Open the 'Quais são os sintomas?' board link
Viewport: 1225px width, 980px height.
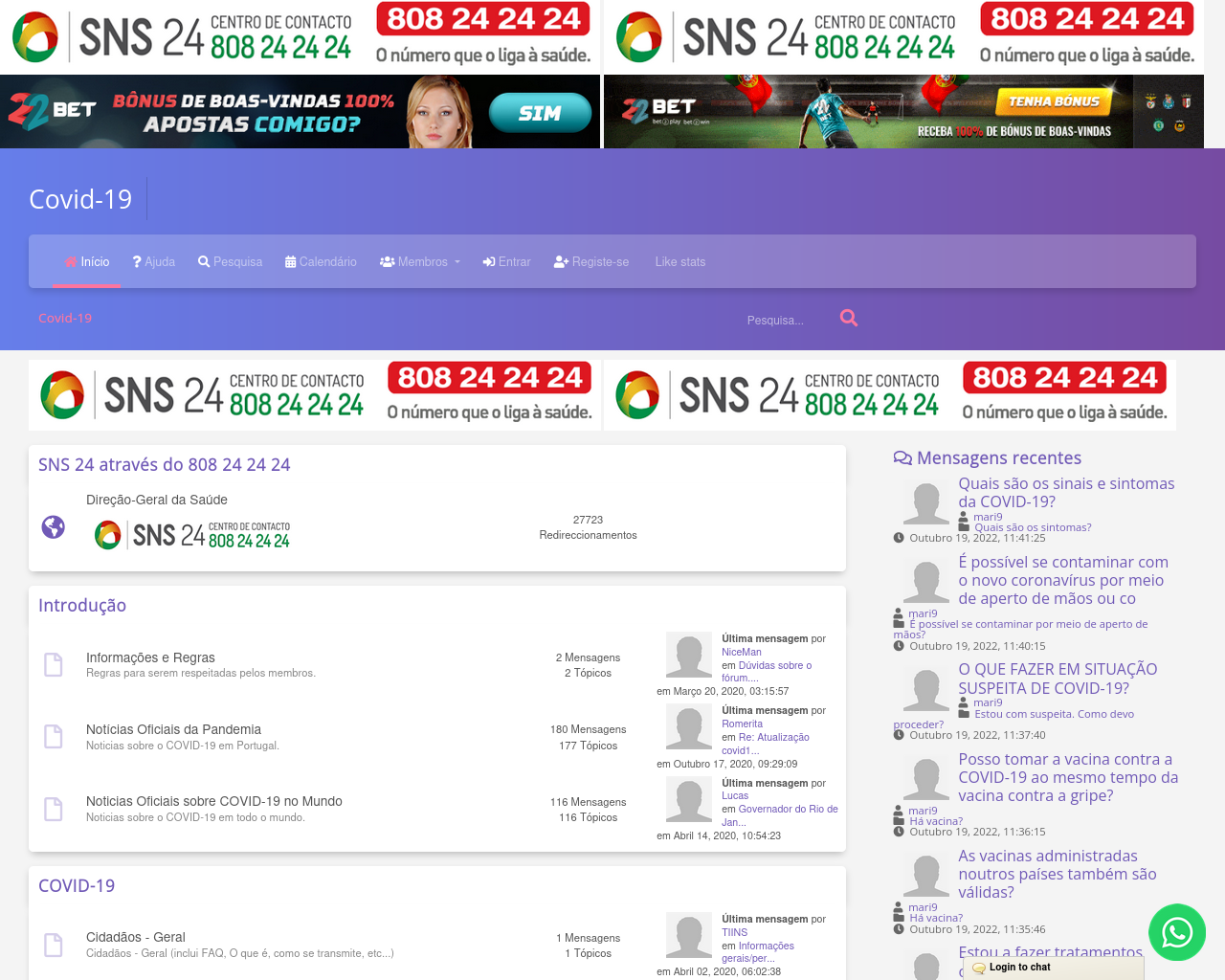click(x=1033, y=527)
